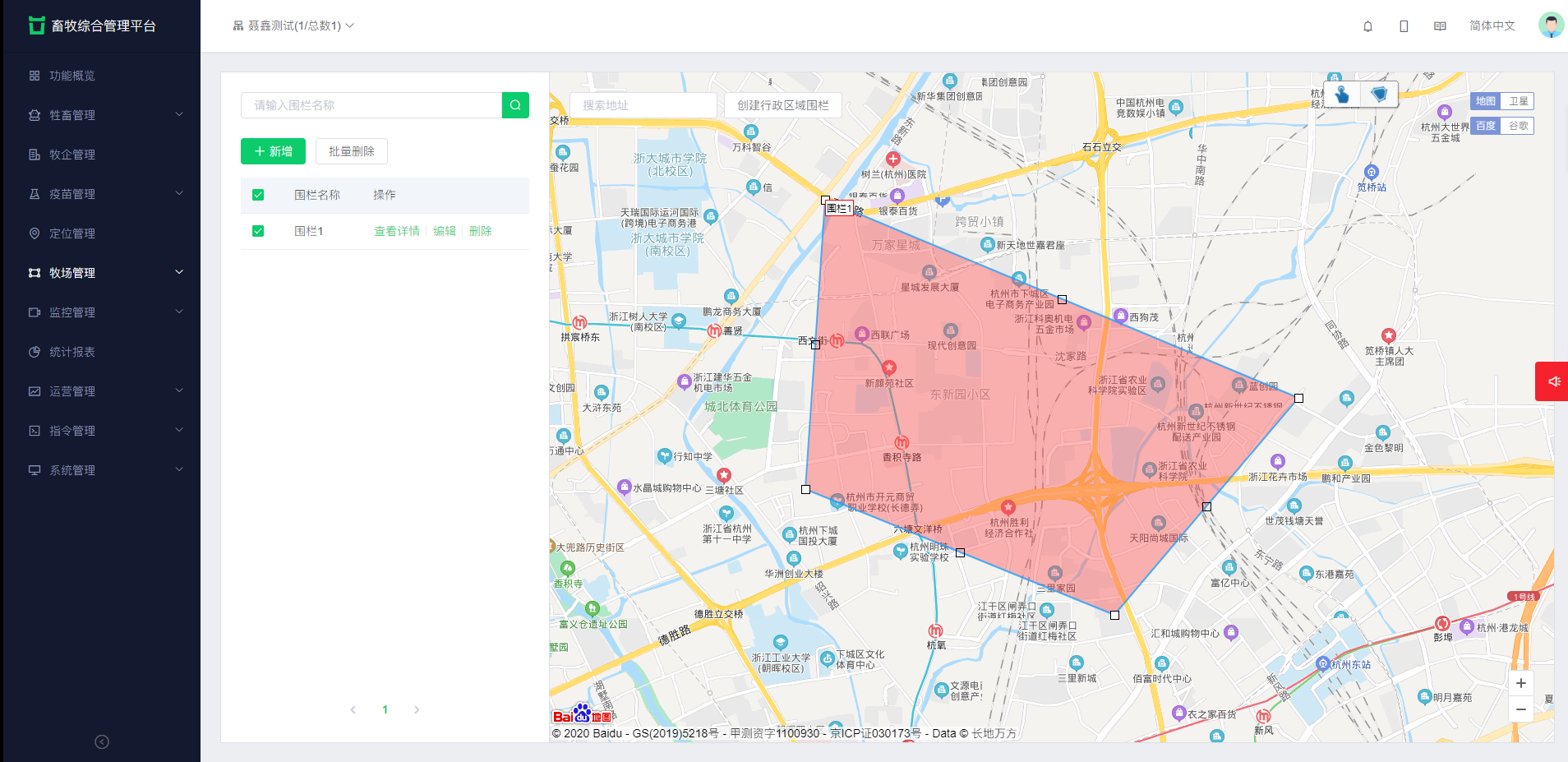Expand the 系统管理 menu chevron
Screen dimensions: 1568x762
click(179, 469)
